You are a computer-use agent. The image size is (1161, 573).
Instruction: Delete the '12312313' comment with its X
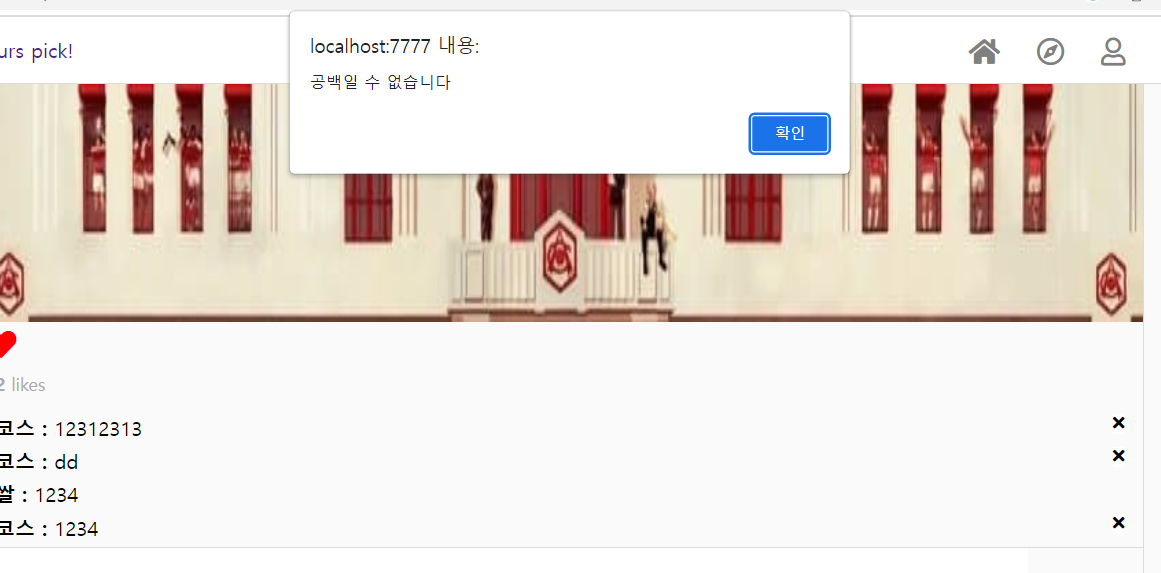point(1118,423)
